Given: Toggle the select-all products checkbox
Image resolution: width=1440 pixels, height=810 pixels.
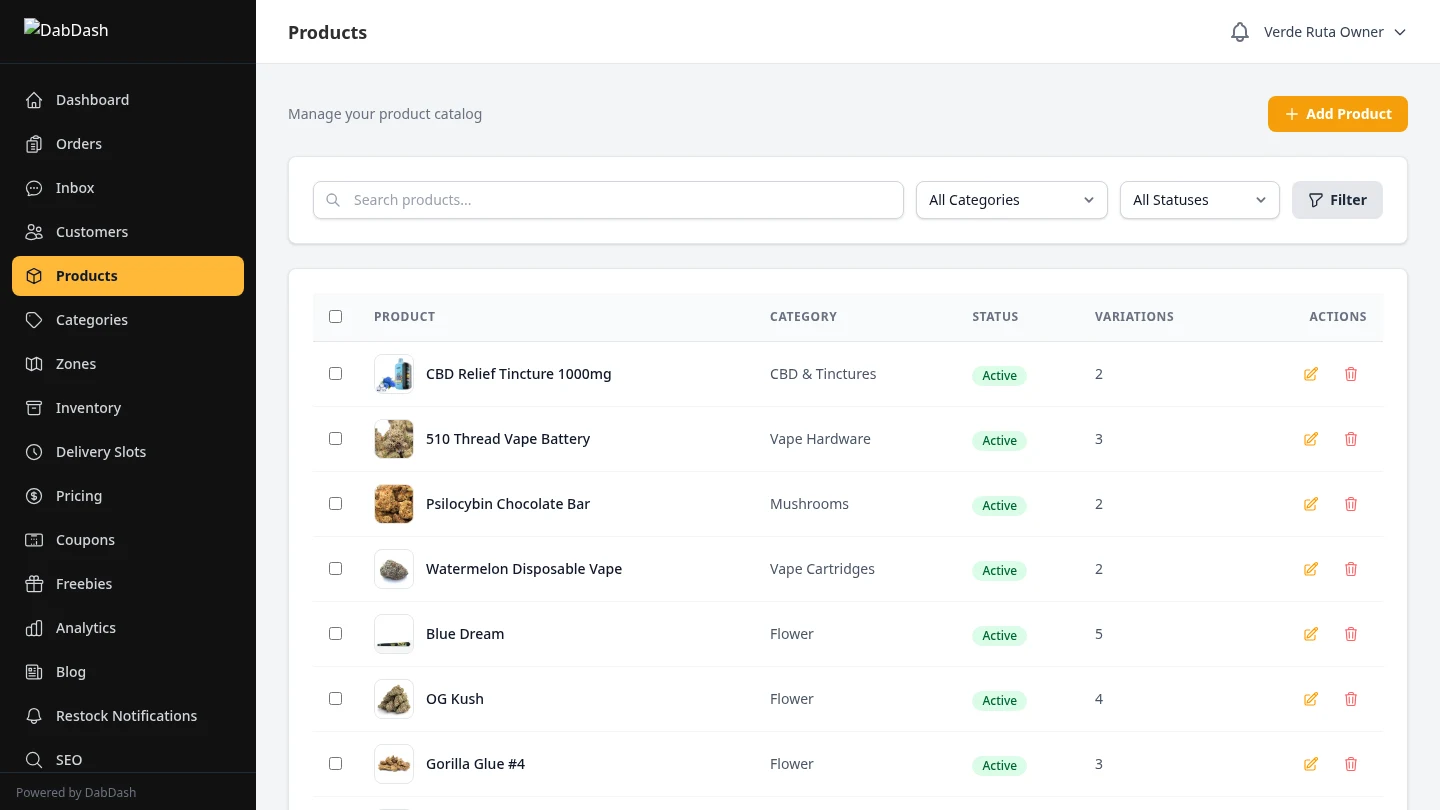Looking at the screenshot, I should 335,316.
